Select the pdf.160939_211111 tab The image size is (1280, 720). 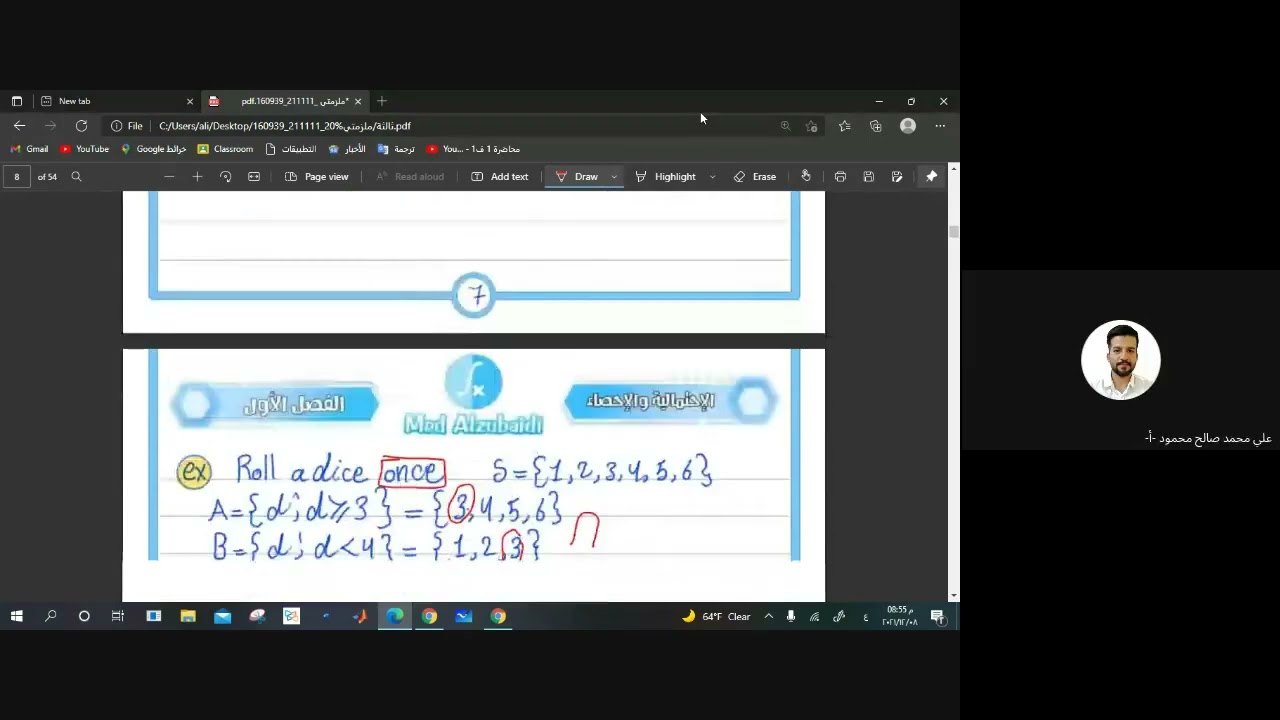click(285, 101)
